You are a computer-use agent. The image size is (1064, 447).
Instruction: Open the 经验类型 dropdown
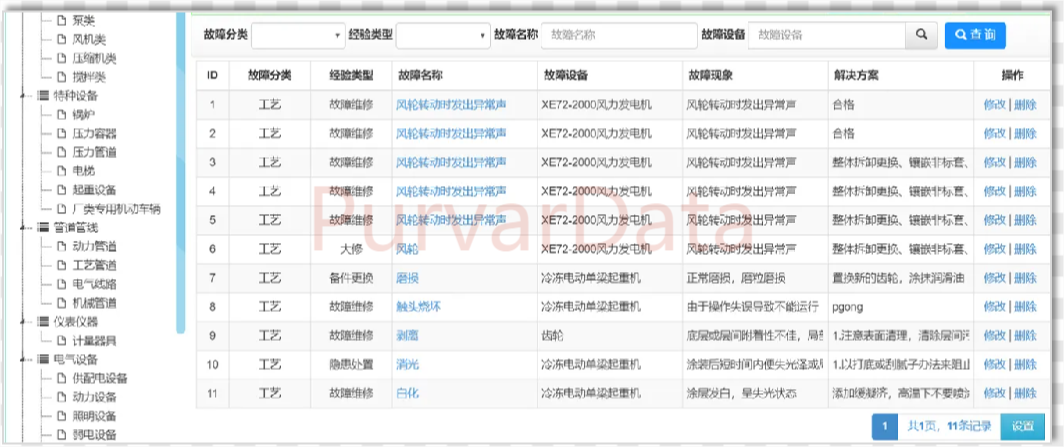442,35
